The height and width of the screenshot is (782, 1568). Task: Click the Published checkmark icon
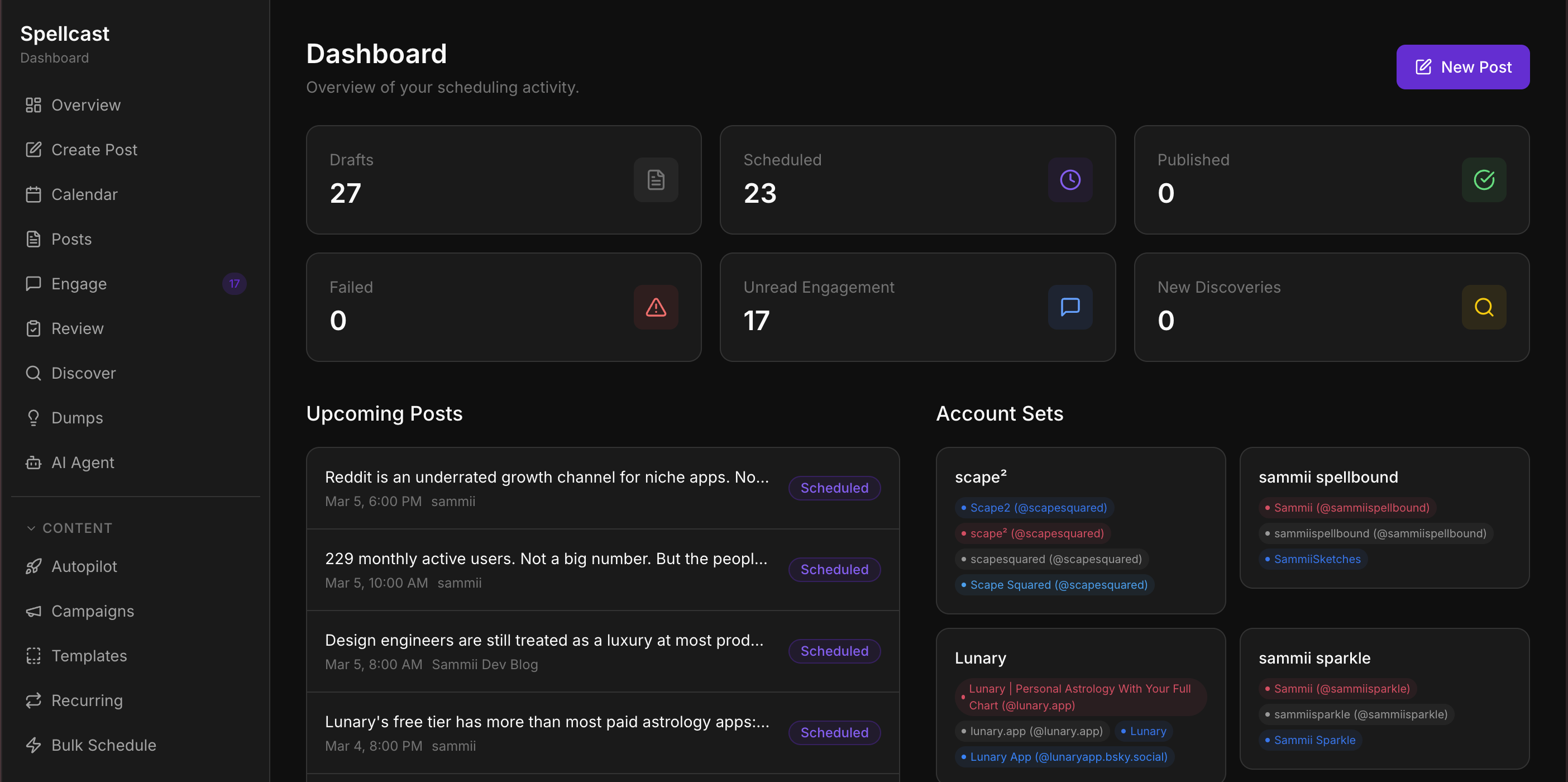[x=1483, y=180]
